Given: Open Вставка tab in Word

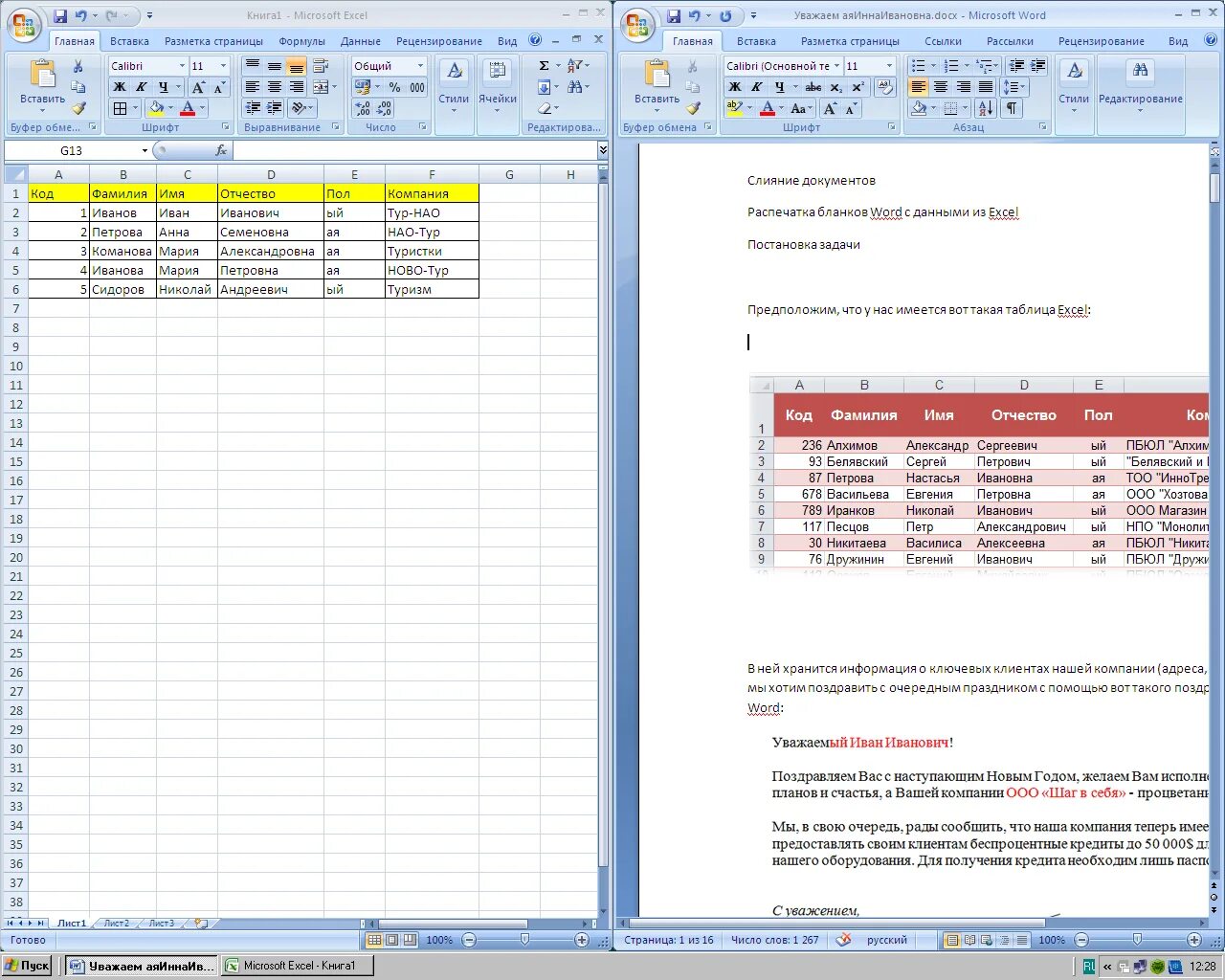Looking at the screenshot, I should click(756, 41).
